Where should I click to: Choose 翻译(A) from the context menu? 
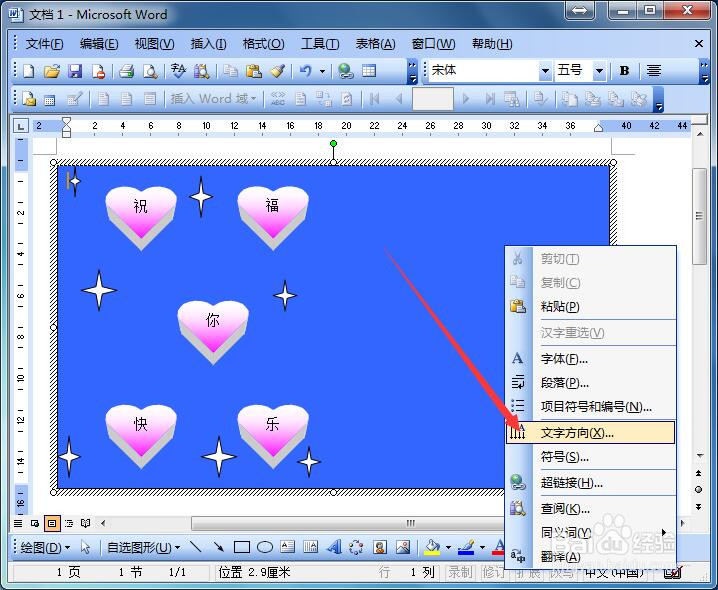click(590, 556)
